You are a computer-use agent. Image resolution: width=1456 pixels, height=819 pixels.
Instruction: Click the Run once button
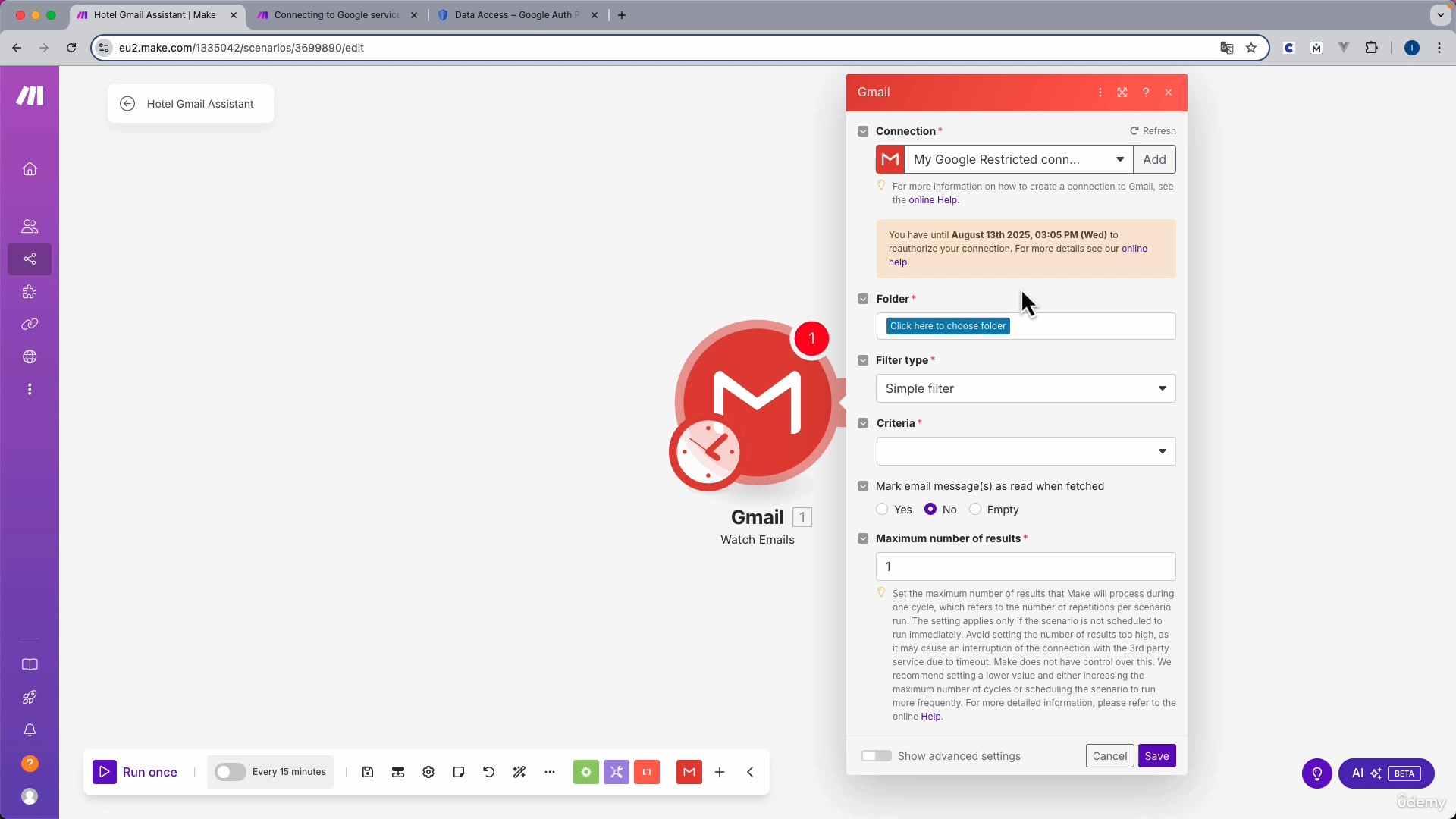tap(135, 772)
